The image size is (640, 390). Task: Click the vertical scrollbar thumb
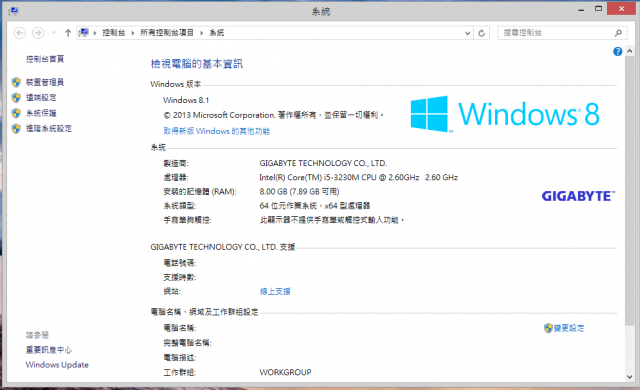(x=629, y=191)
